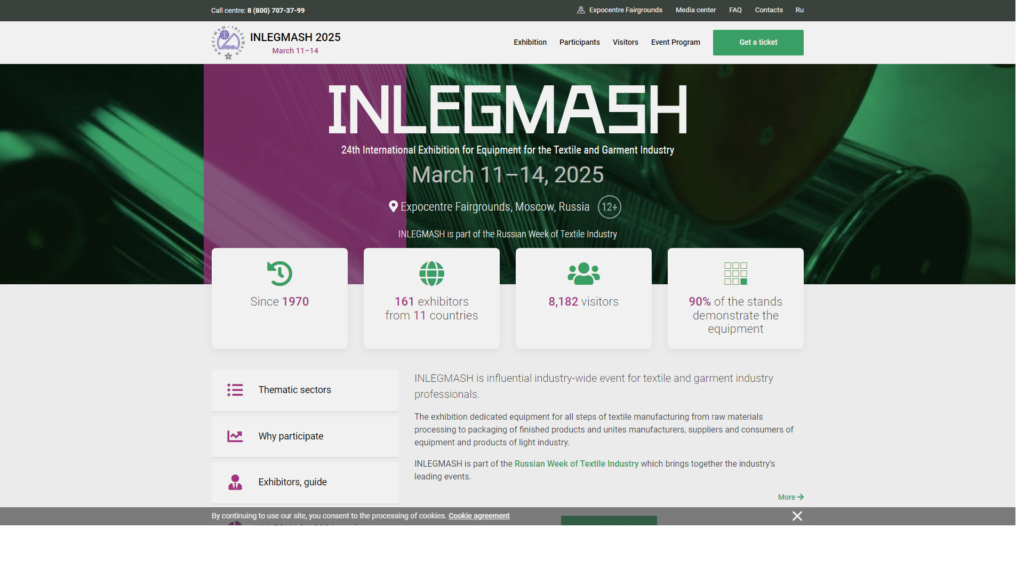The image size is (1024, 576).
Task: Click the Thematic sectors list icon
Action: tap(235, 390)
